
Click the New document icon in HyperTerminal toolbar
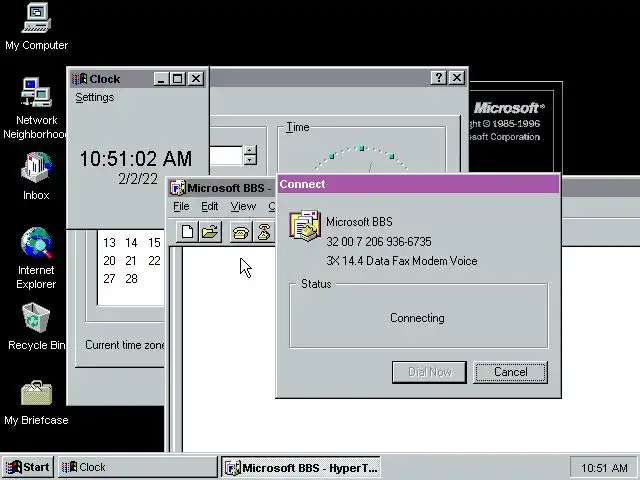click(x=187, y=232)
